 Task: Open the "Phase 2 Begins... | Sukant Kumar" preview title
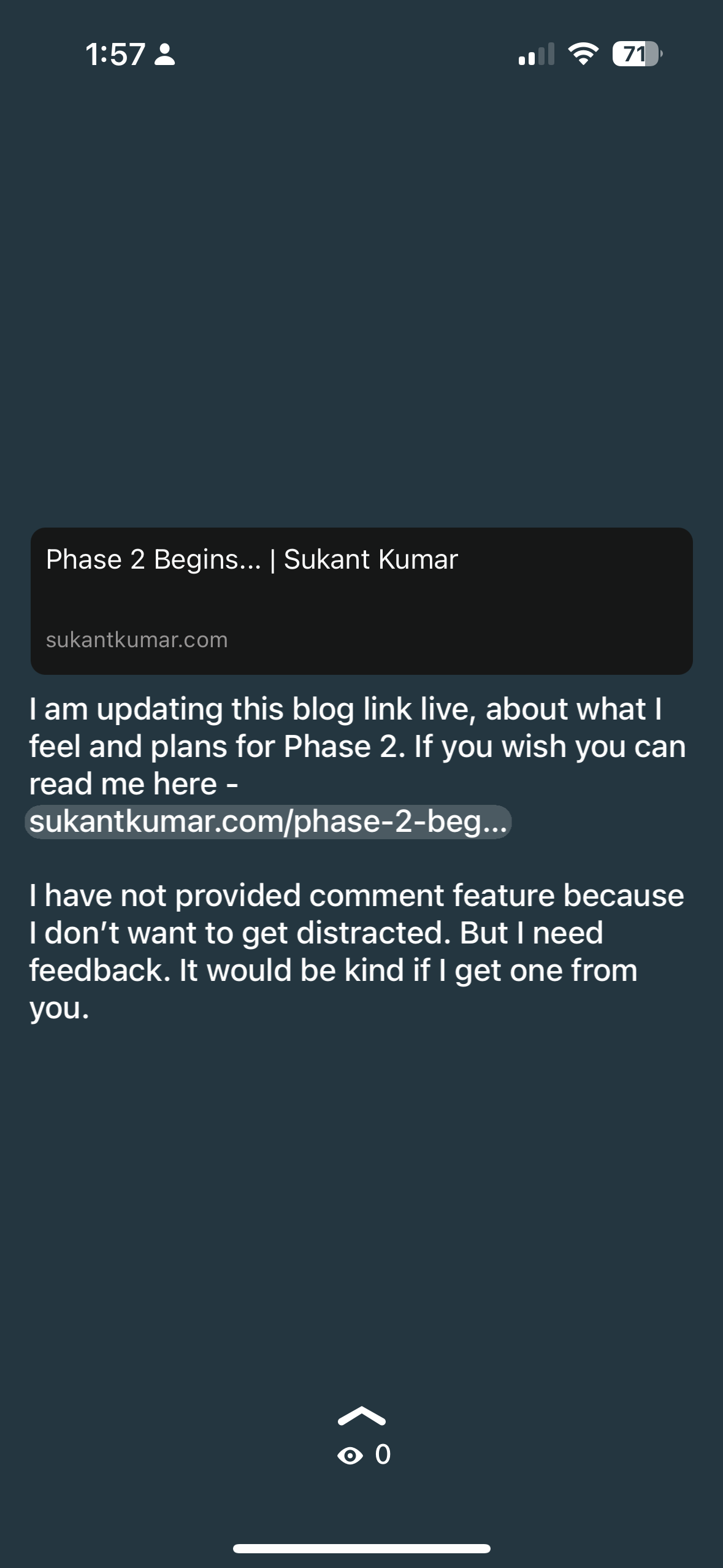[252, 559]
